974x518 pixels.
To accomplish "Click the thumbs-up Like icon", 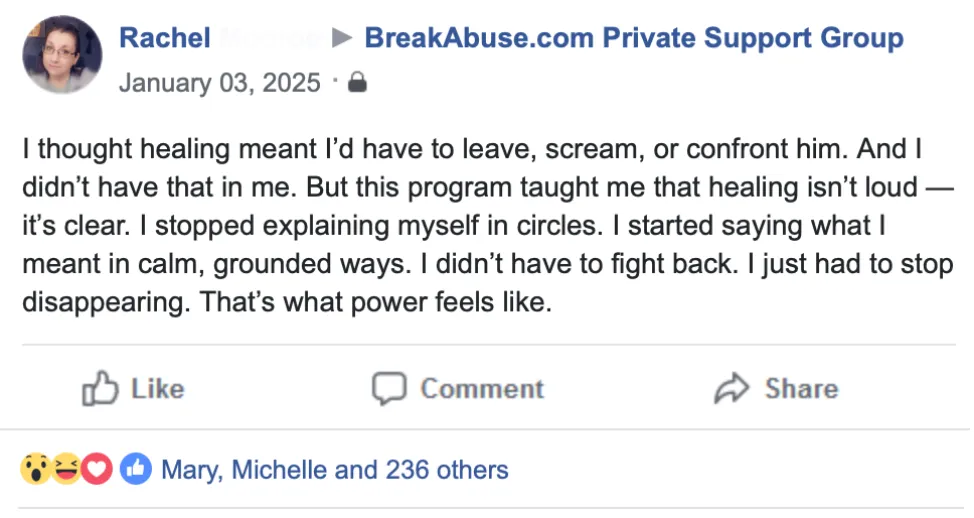I will click(x=100, y=388).
